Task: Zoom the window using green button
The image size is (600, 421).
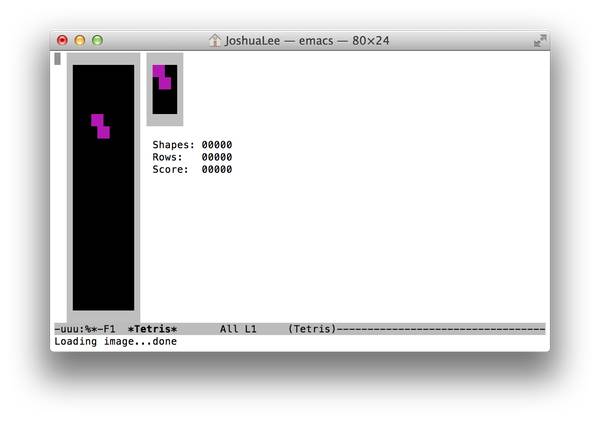Action: click(97, 41)
